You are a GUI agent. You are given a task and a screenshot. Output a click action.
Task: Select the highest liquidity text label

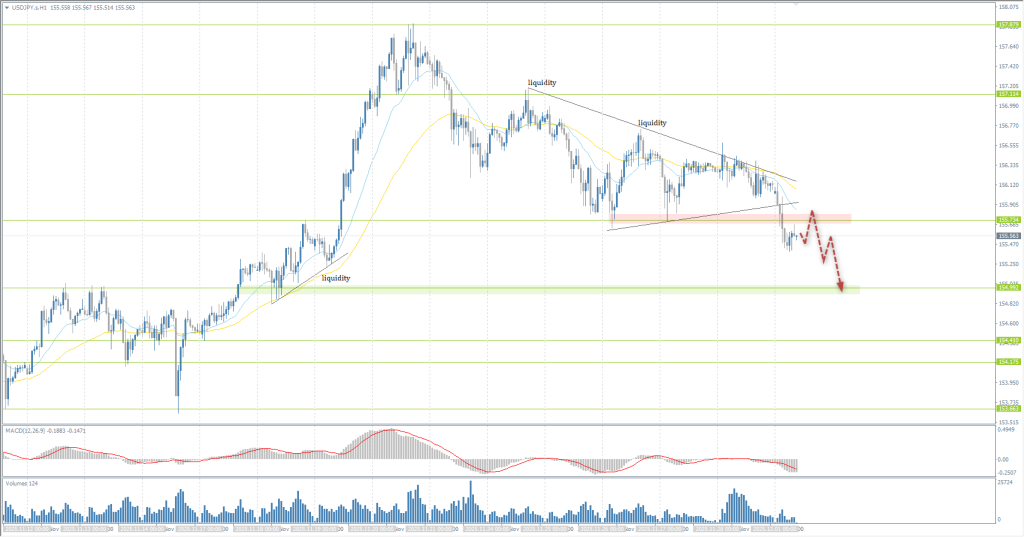point(542,82)
